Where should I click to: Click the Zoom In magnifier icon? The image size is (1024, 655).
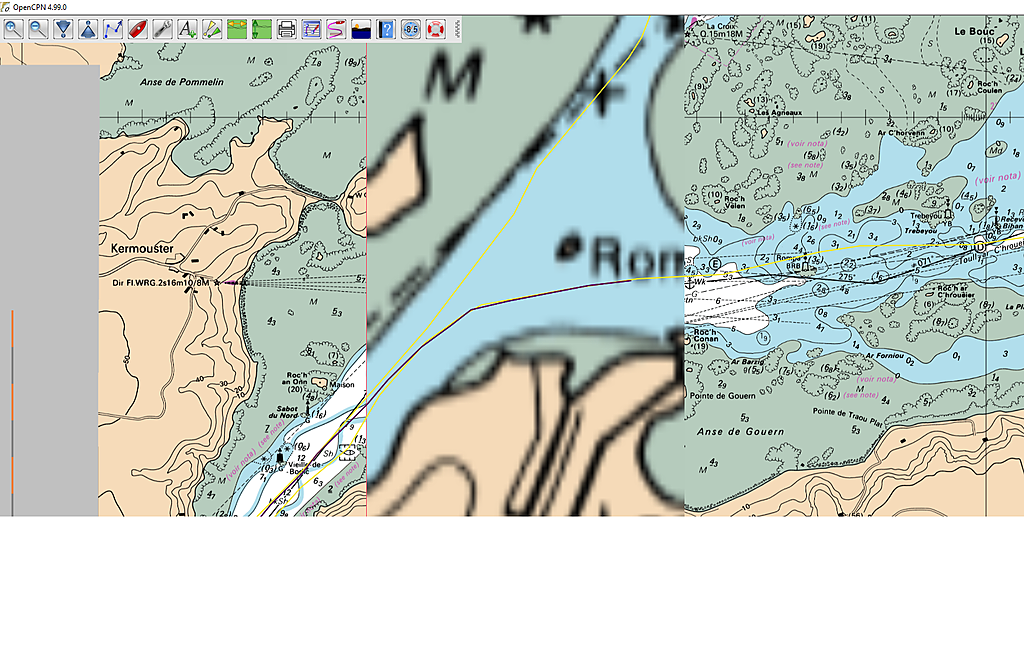click(x=14, y=29)
